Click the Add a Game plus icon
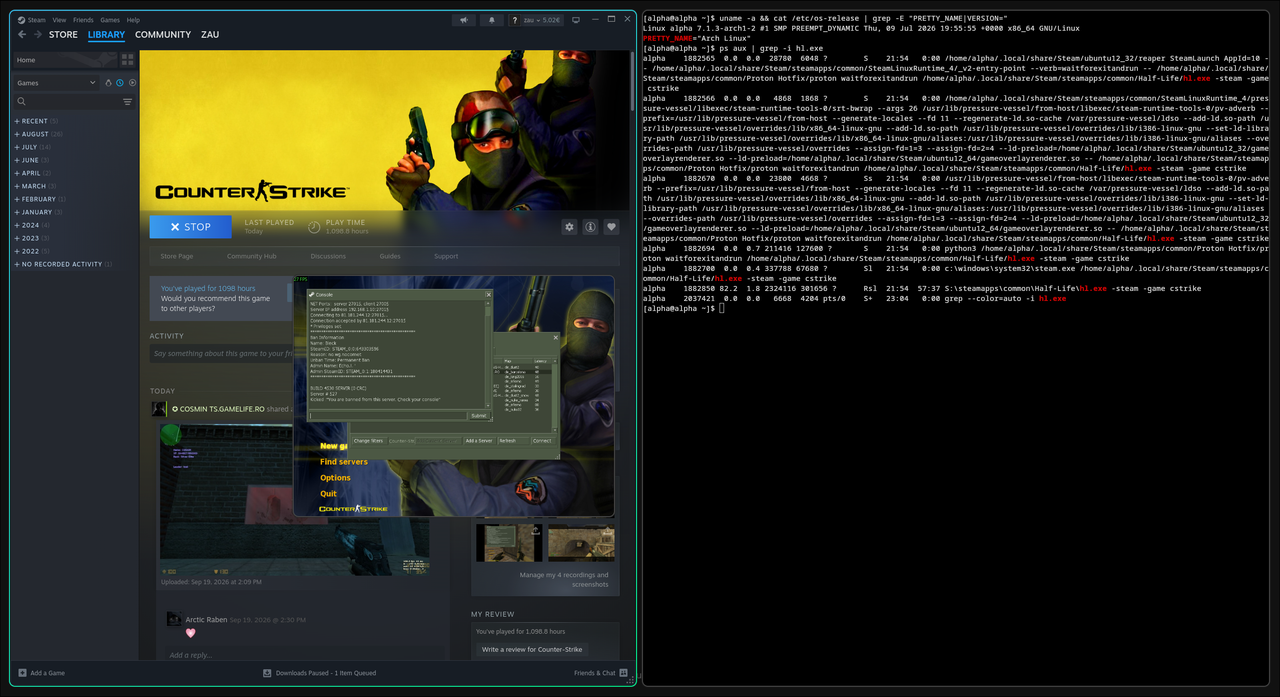1280x697 pixels. 22,673
